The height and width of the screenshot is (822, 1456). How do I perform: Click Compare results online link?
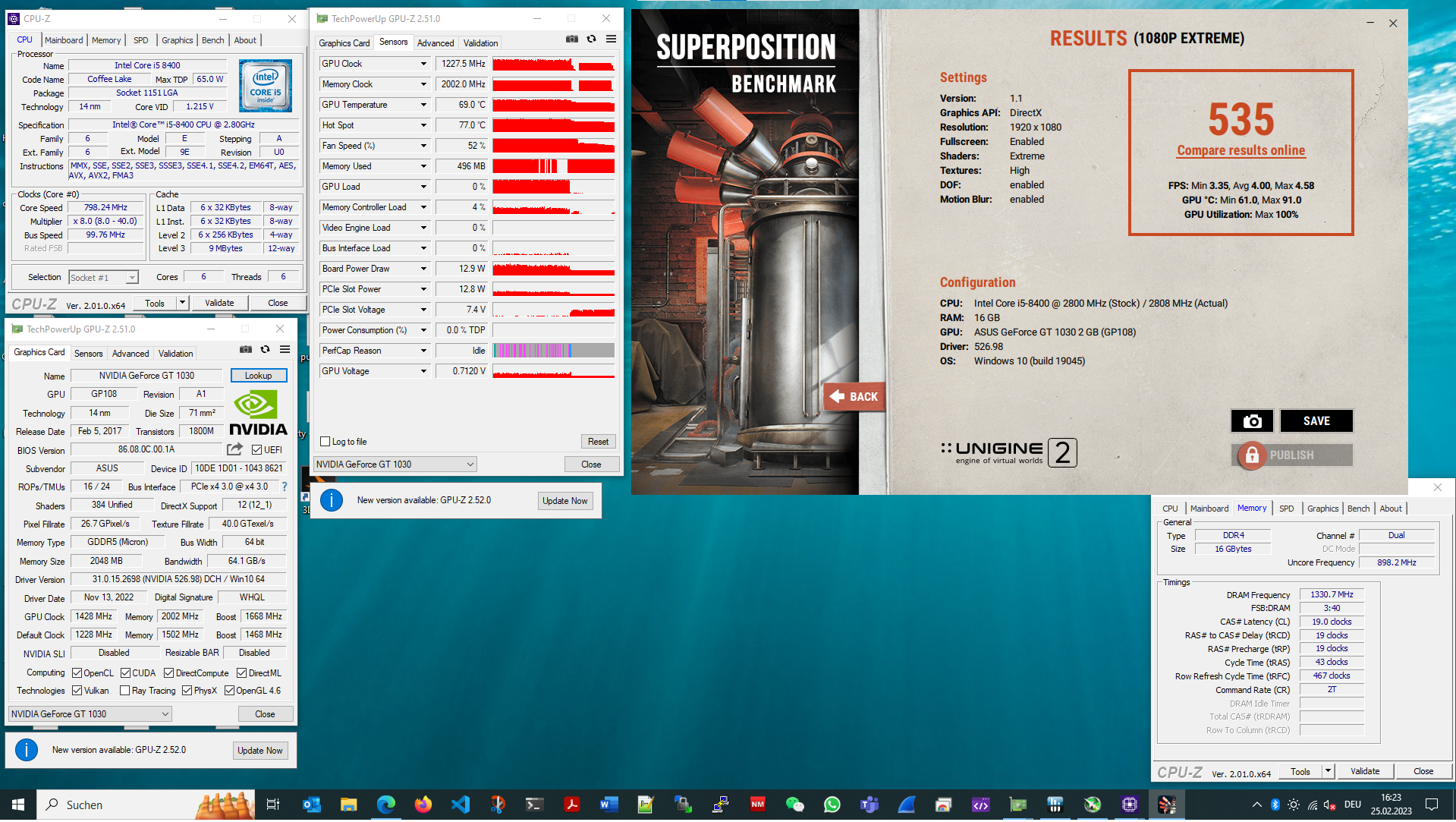click(1241, 150)
